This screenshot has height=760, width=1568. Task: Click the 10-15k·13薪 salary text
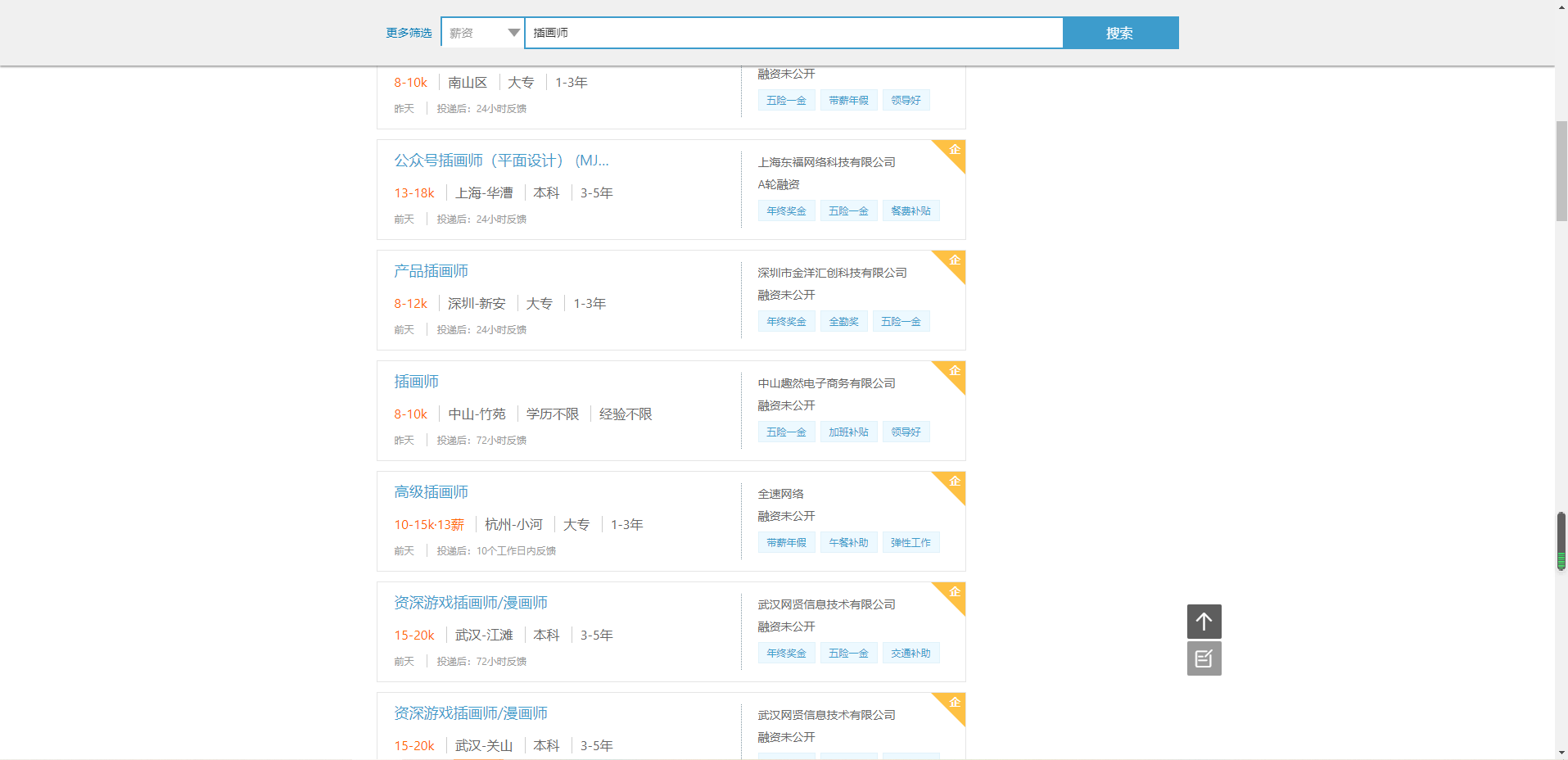(x=429, y=525)
